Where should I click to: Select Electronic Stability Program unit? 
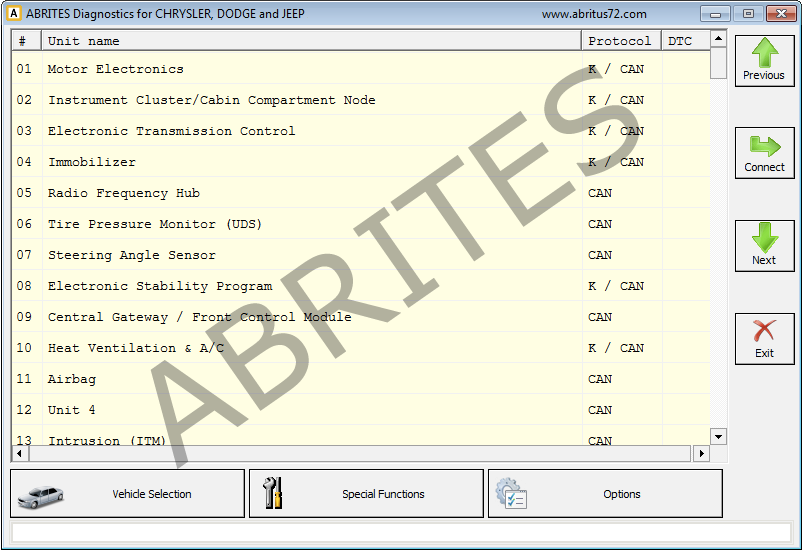click(361, 286)
